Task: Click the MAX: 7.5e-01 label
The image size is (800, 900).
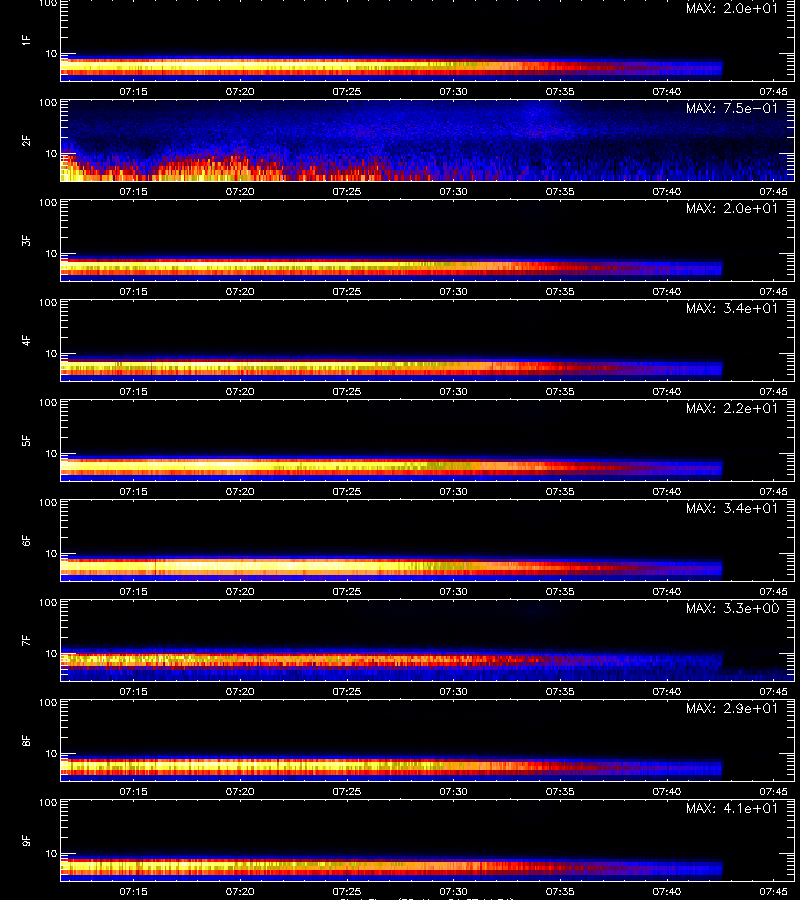Action: [x=732, y=108]
